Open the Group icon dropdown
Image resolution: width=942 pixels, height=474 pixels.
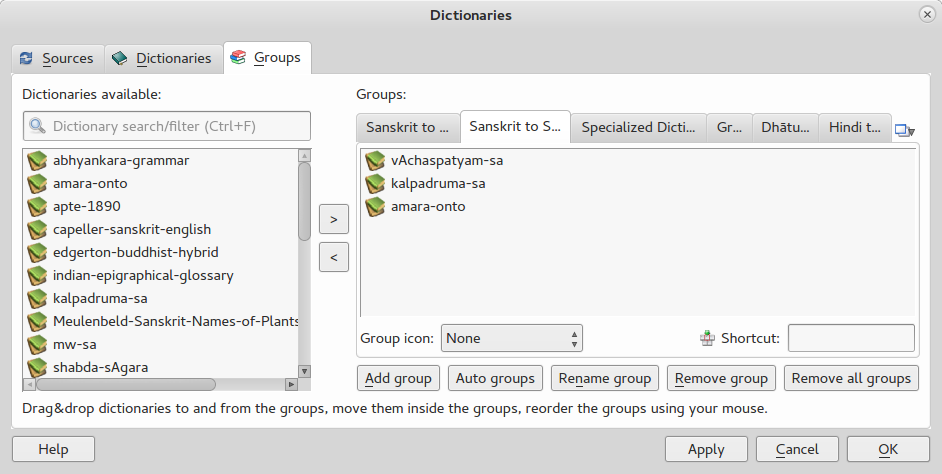tap(511, 338)
